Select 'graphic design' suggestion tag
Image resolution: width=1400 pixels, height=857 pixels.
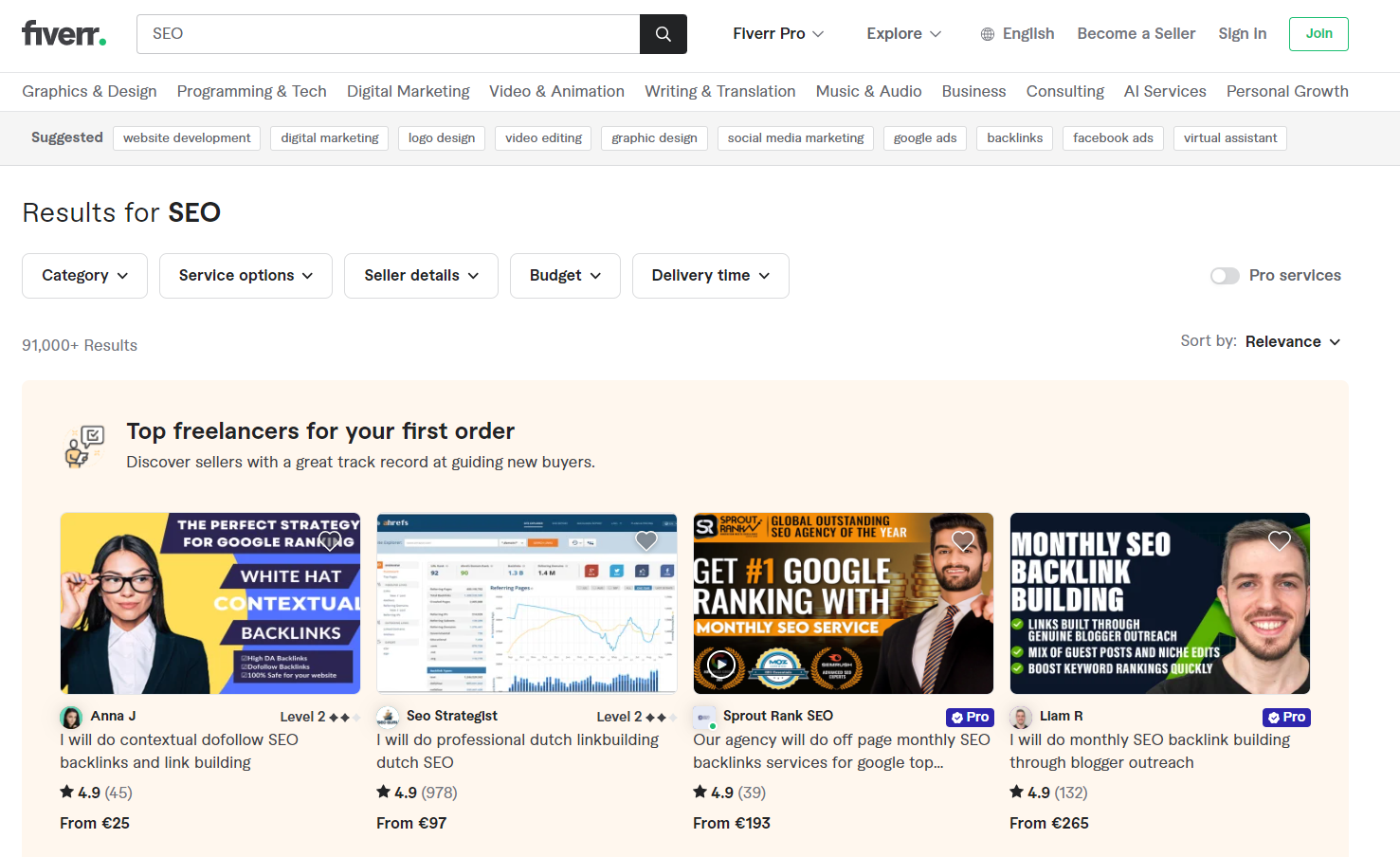tap(654, 138)
